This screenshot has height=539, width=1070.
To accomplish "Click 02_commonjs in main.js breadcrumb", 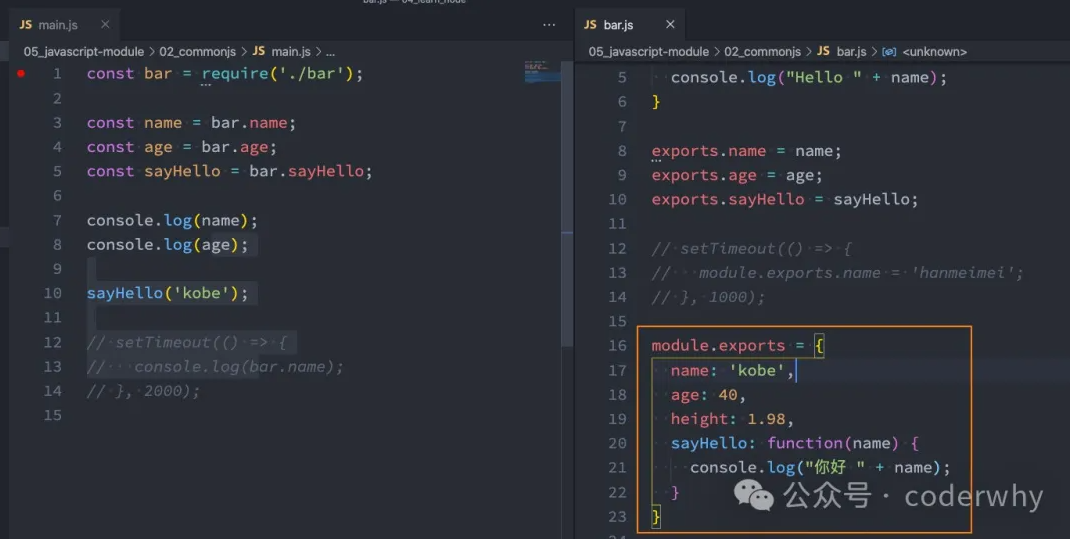I will coord(197,52).
